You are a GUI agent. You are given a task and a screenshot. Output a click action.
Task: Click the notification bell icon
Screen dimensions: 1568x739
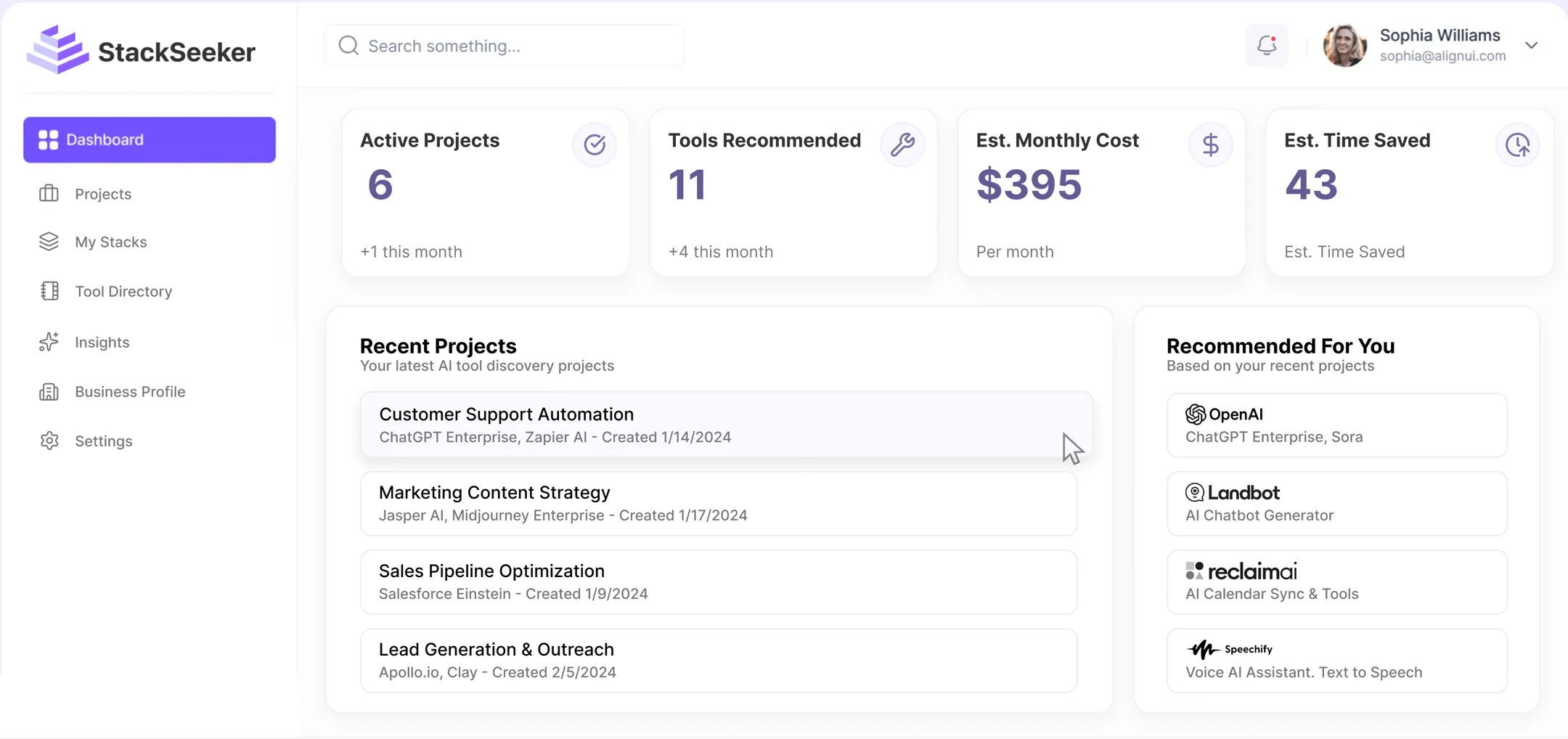click(x=1267, y=45)
